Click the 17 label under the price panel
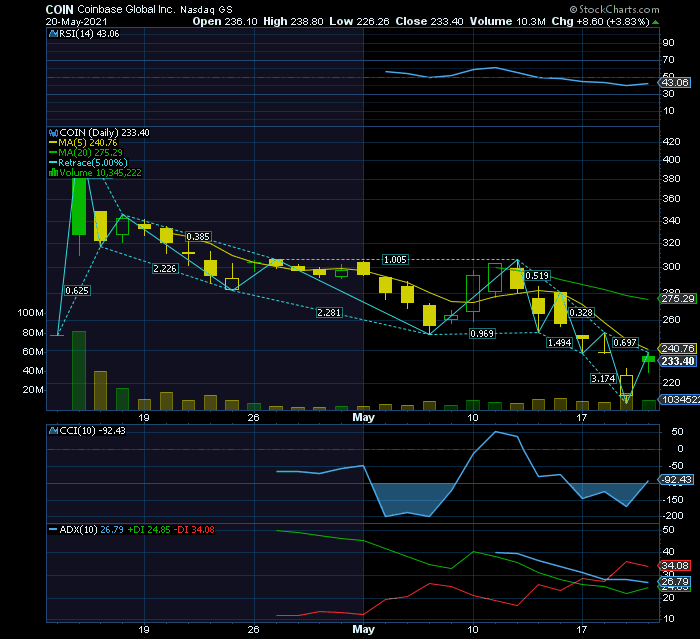The width and height of the screenshot is (700, 639). click(581, 418)
